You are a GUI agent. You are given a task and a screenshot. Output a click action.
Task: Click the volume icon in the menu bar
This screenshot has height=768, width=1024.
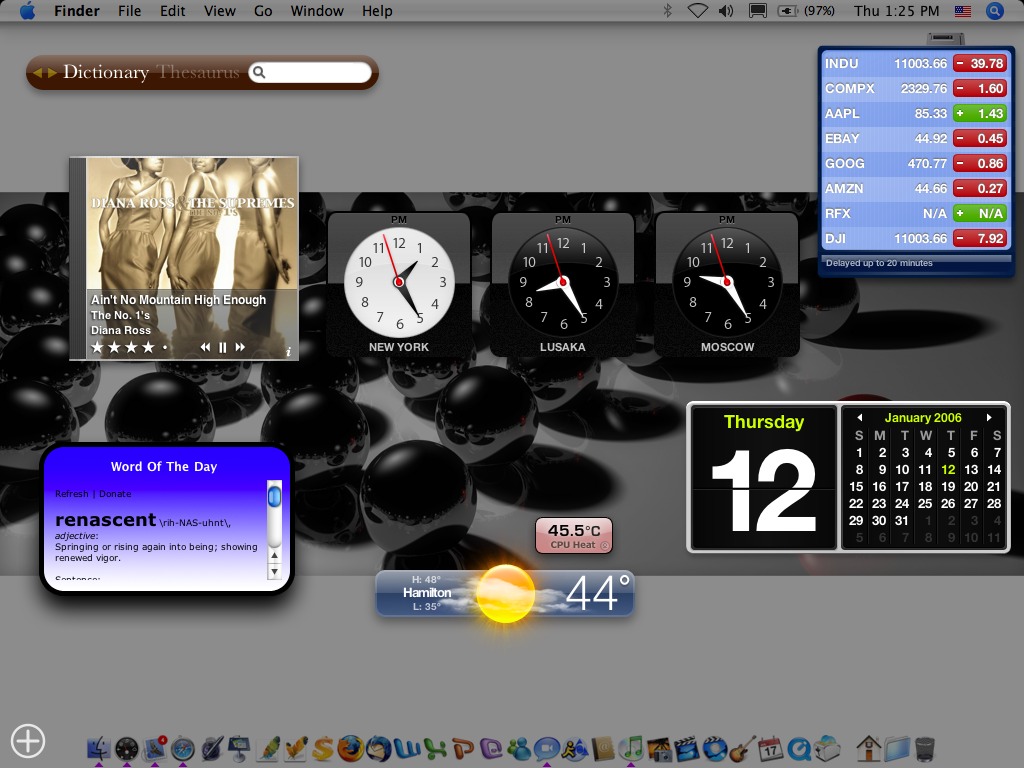(x=726, y=10)
